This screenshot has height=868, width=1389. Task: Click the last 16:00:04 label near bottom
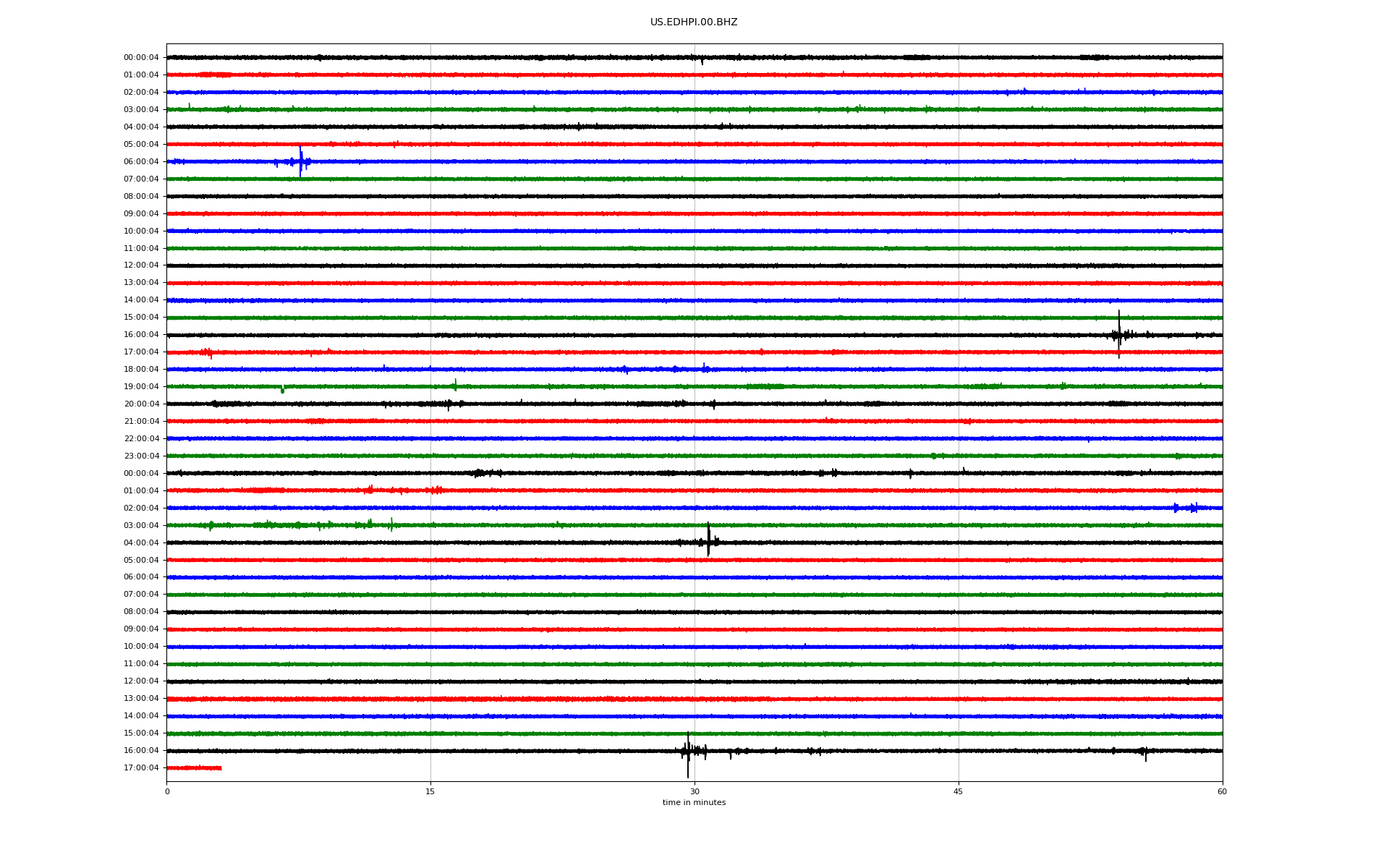pos(141,750)
